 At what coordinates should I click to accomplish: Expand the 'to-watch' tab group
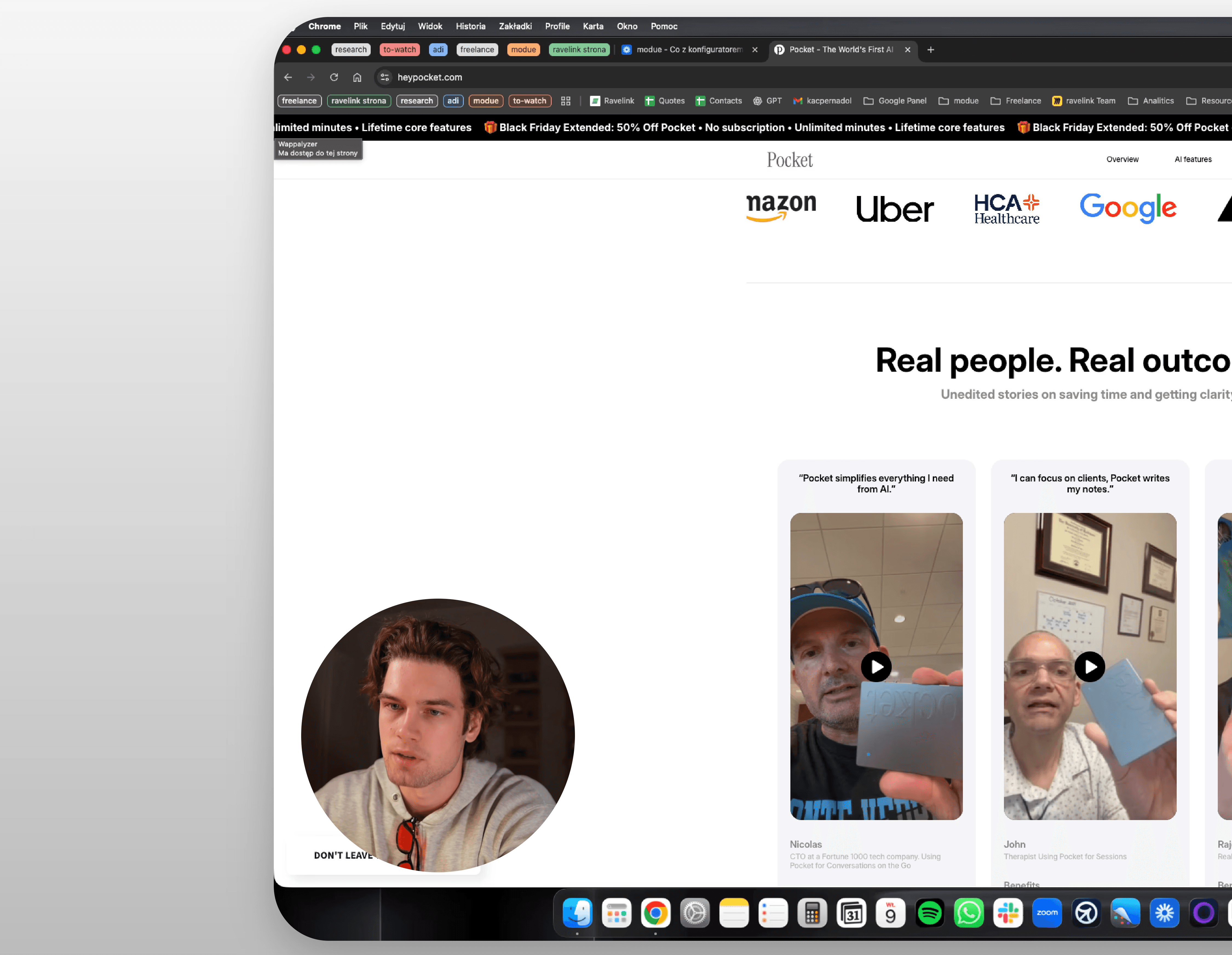coord(399,50)
